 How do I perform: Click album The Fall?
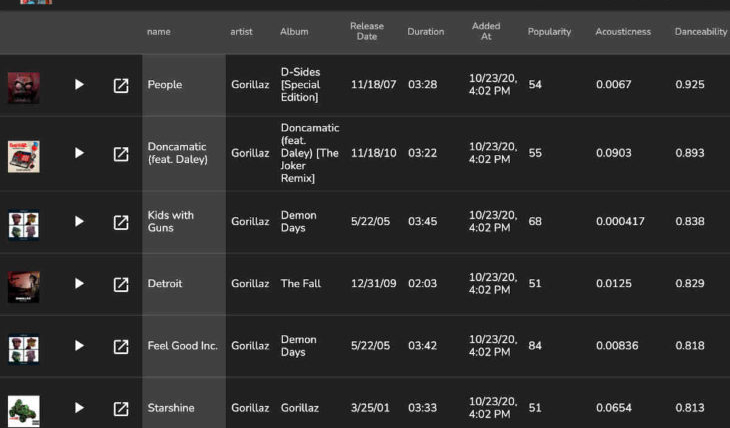(x=301, y=284)
